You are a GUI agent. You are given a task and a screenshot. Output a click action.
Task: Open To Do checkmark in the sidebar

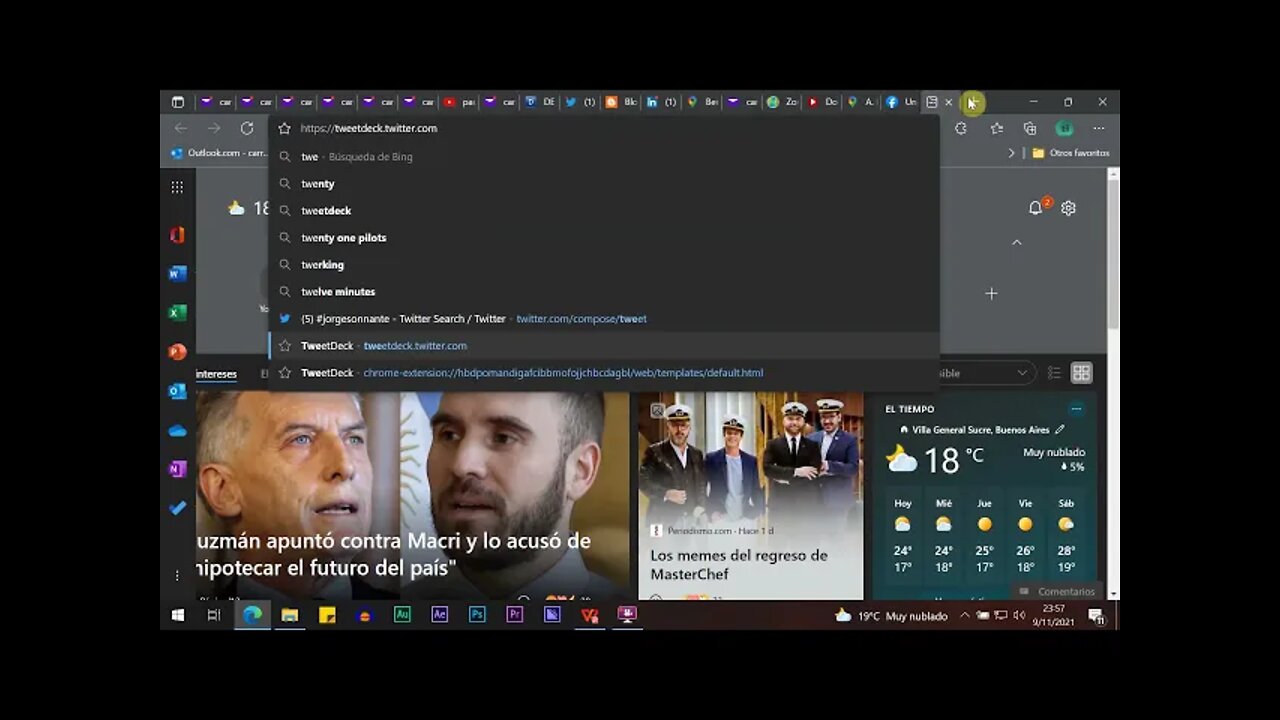[x=177, y=508]
